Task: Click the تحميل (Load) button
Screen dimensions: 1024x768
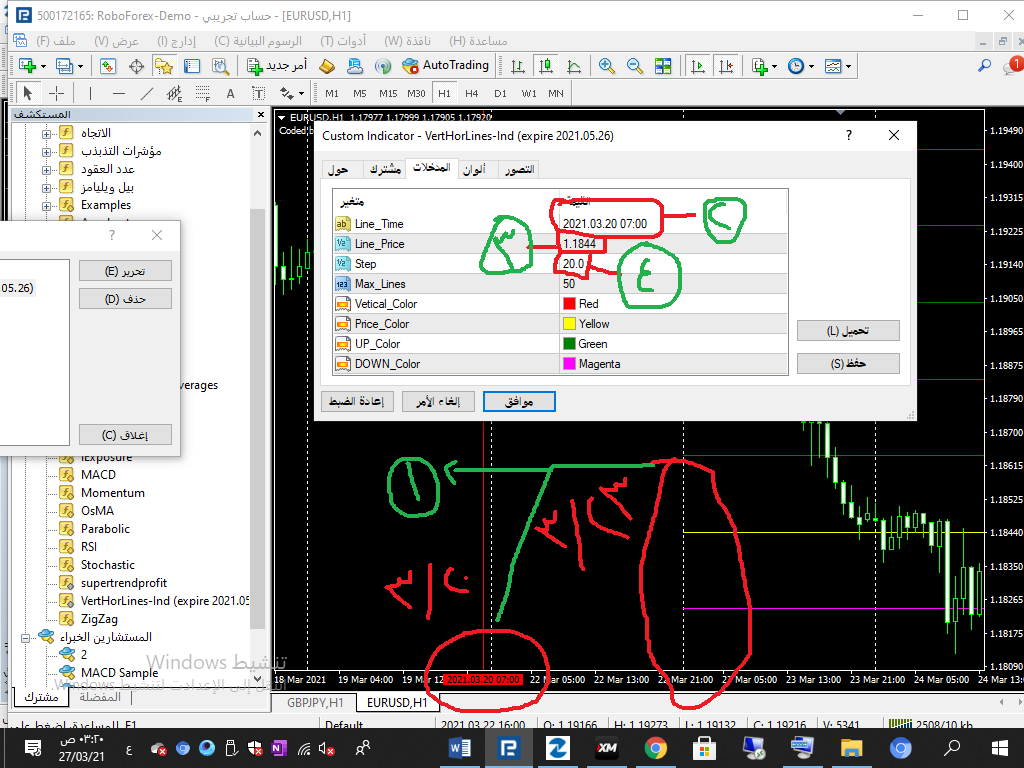Action: tap(848, 331)
